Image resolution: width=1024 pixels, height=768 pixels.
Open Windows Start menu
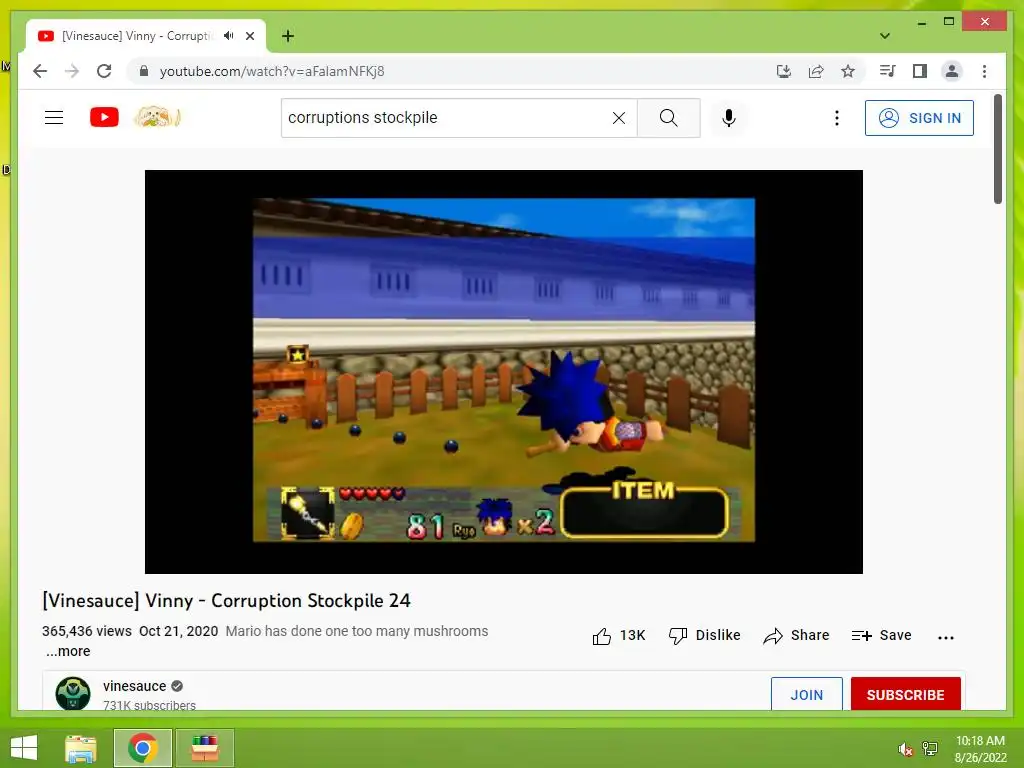24,748
